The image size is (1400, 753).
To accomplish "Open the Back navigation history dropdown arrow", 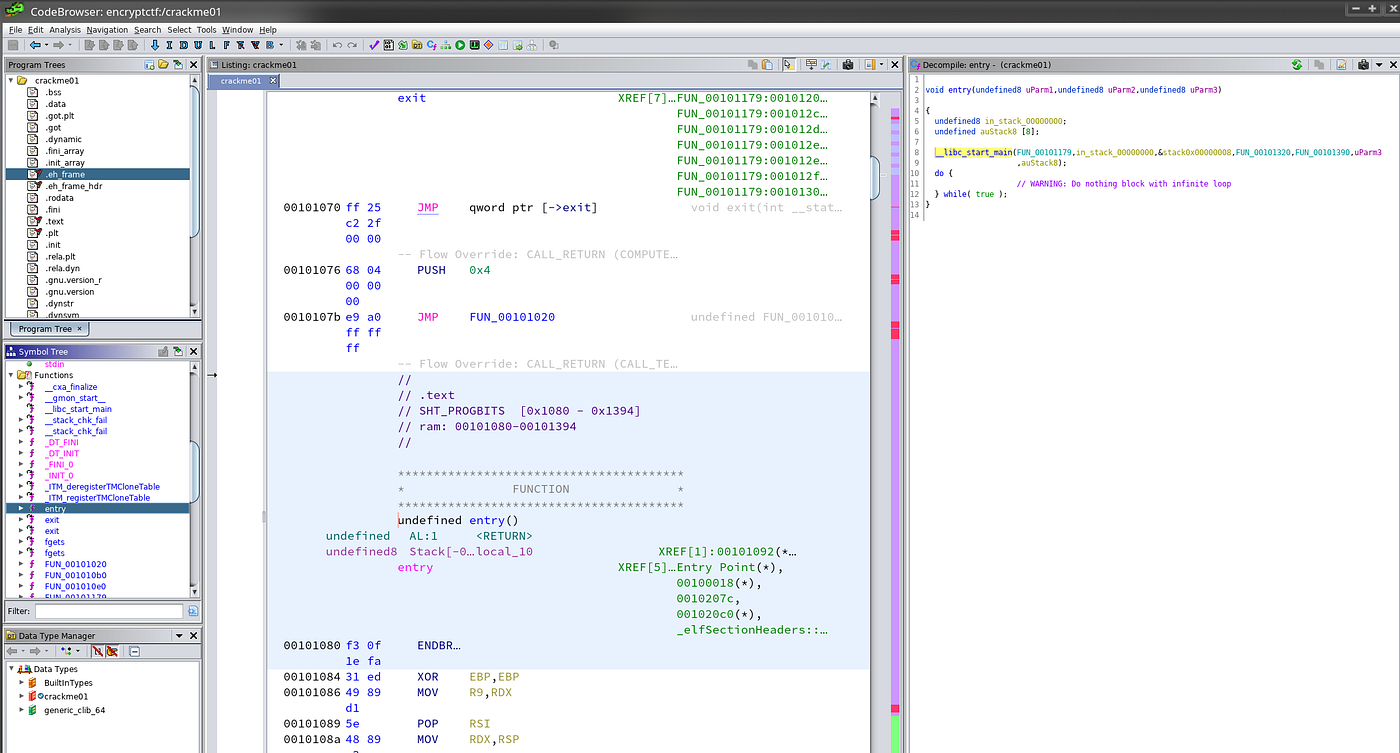I will [x=47, y=45].
